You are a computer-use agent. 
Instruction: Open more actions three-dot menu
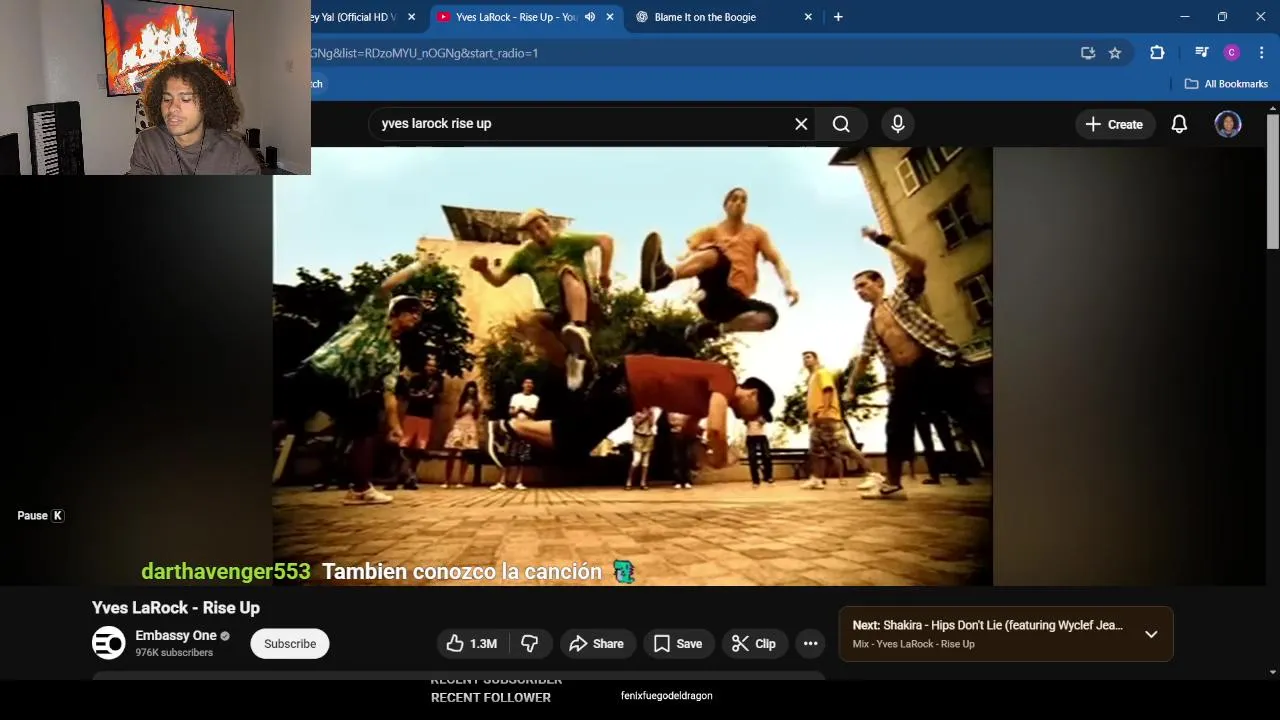(811, 644)
